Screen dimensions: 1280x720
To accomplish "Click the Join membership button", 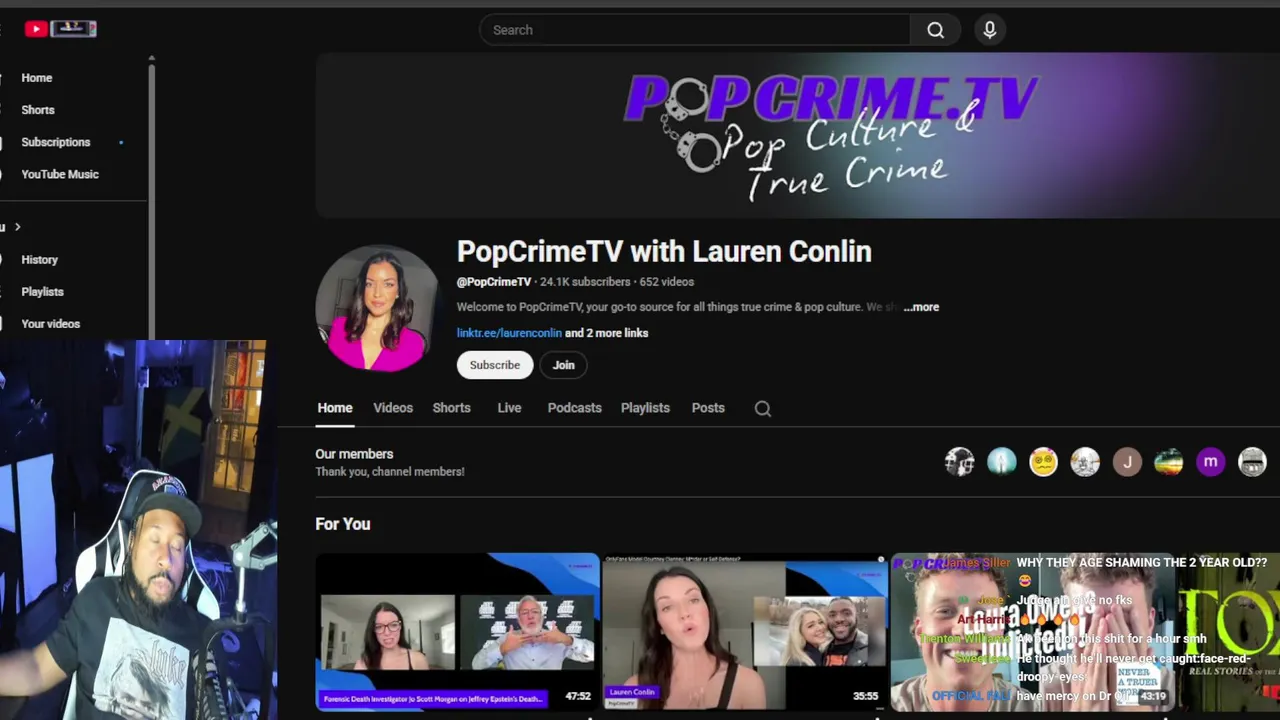I will point(564,365).
